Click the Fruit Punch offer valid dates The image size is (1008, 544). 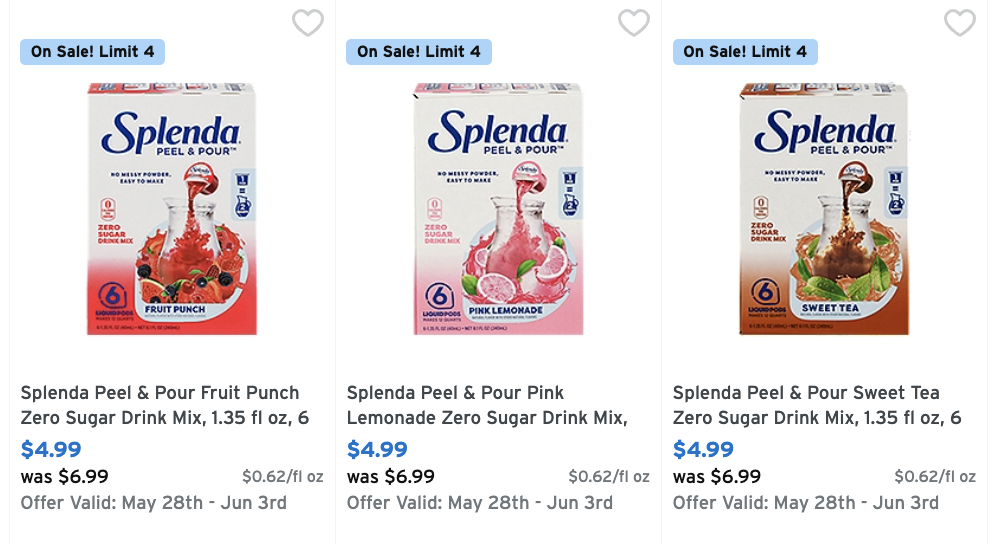[154, 503]
